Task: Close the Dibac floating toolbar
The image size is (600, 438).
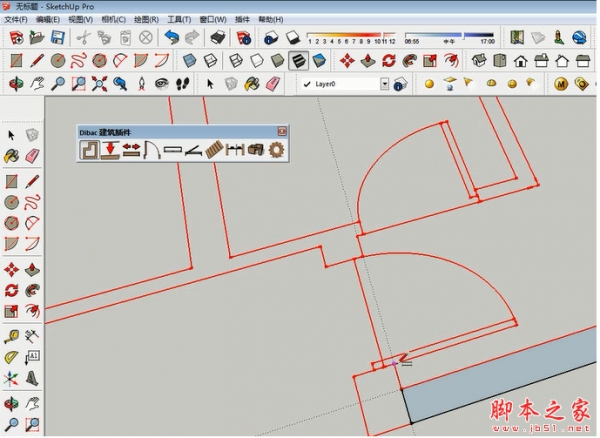Action: pos(282,131)
